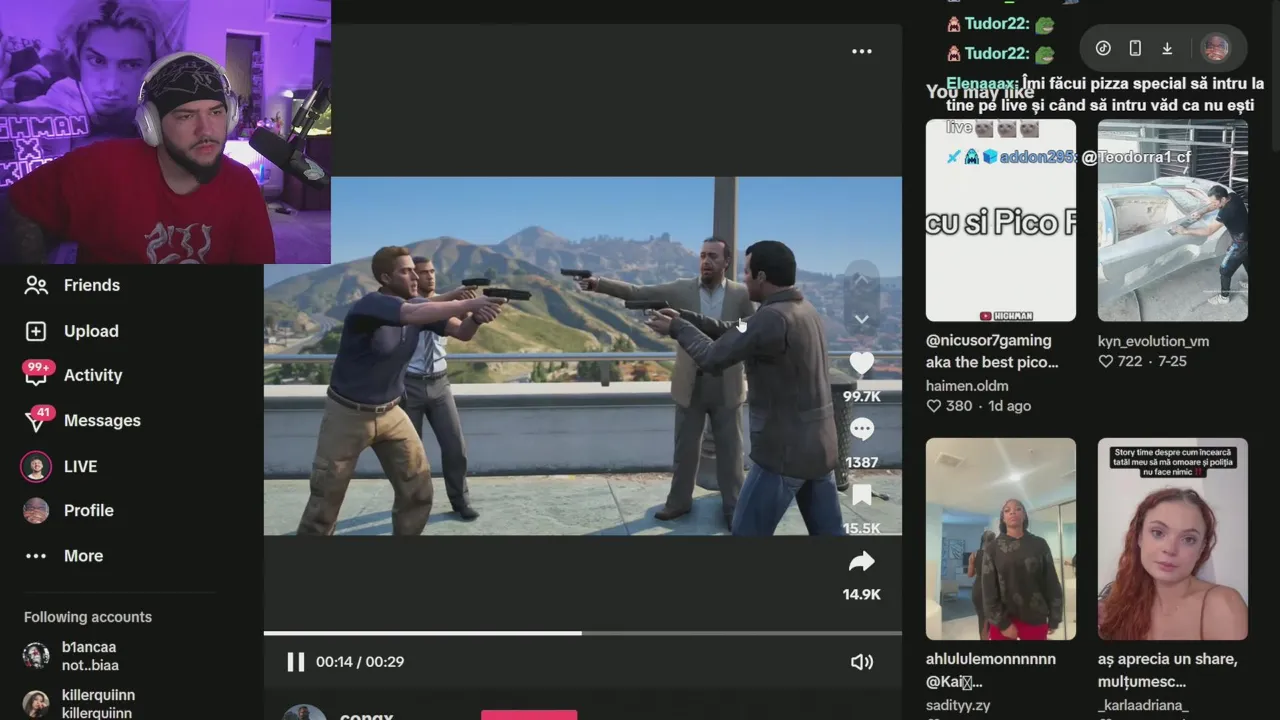The width and height of the screenshot is (1280, 720).
Task: Open b1ancaa following account
Action: [x=90, y=656]
